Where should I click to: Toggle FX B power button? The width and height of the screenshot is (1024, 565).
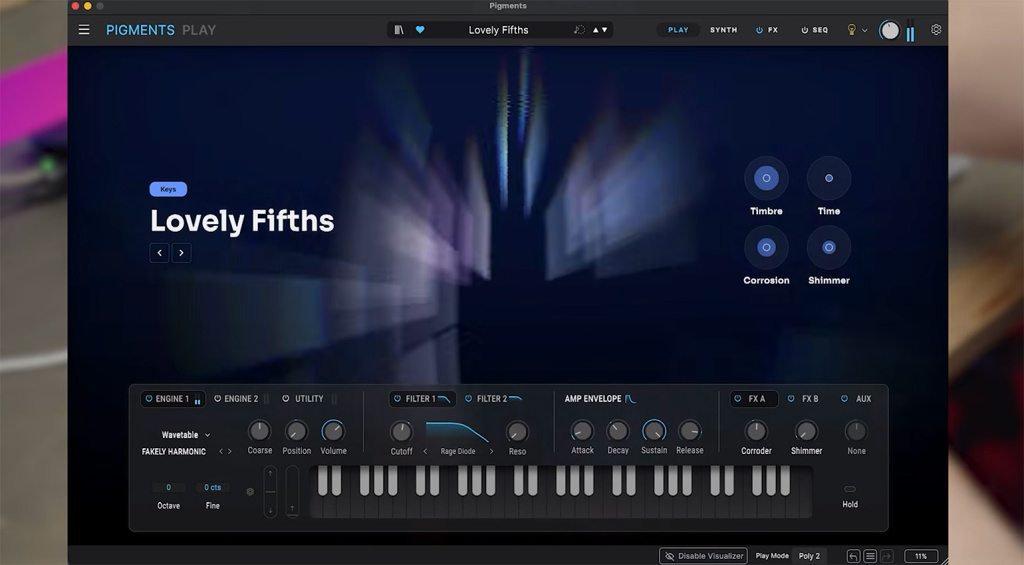coord(791,398)
